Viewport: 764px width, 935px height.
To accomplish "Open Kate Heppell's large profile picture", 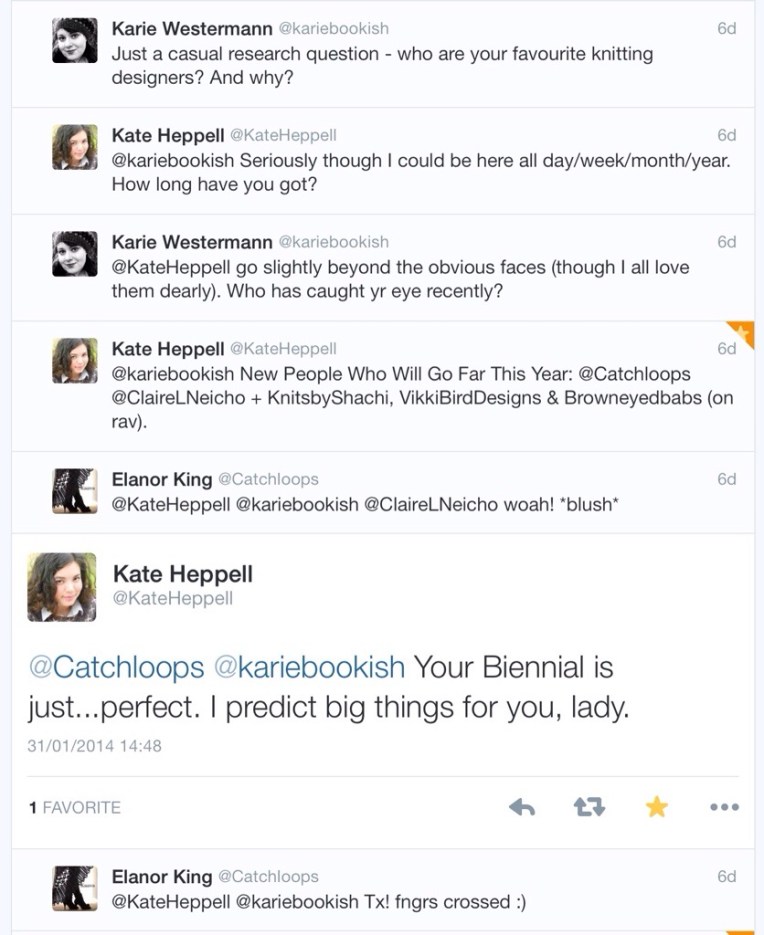I will (x=62, y=587).
